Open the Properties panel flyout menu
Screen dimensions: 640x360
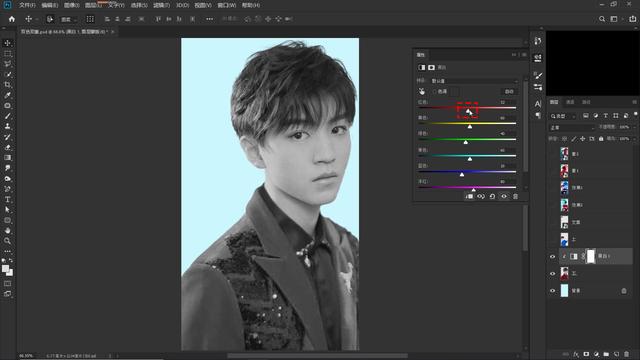[524, 55]
